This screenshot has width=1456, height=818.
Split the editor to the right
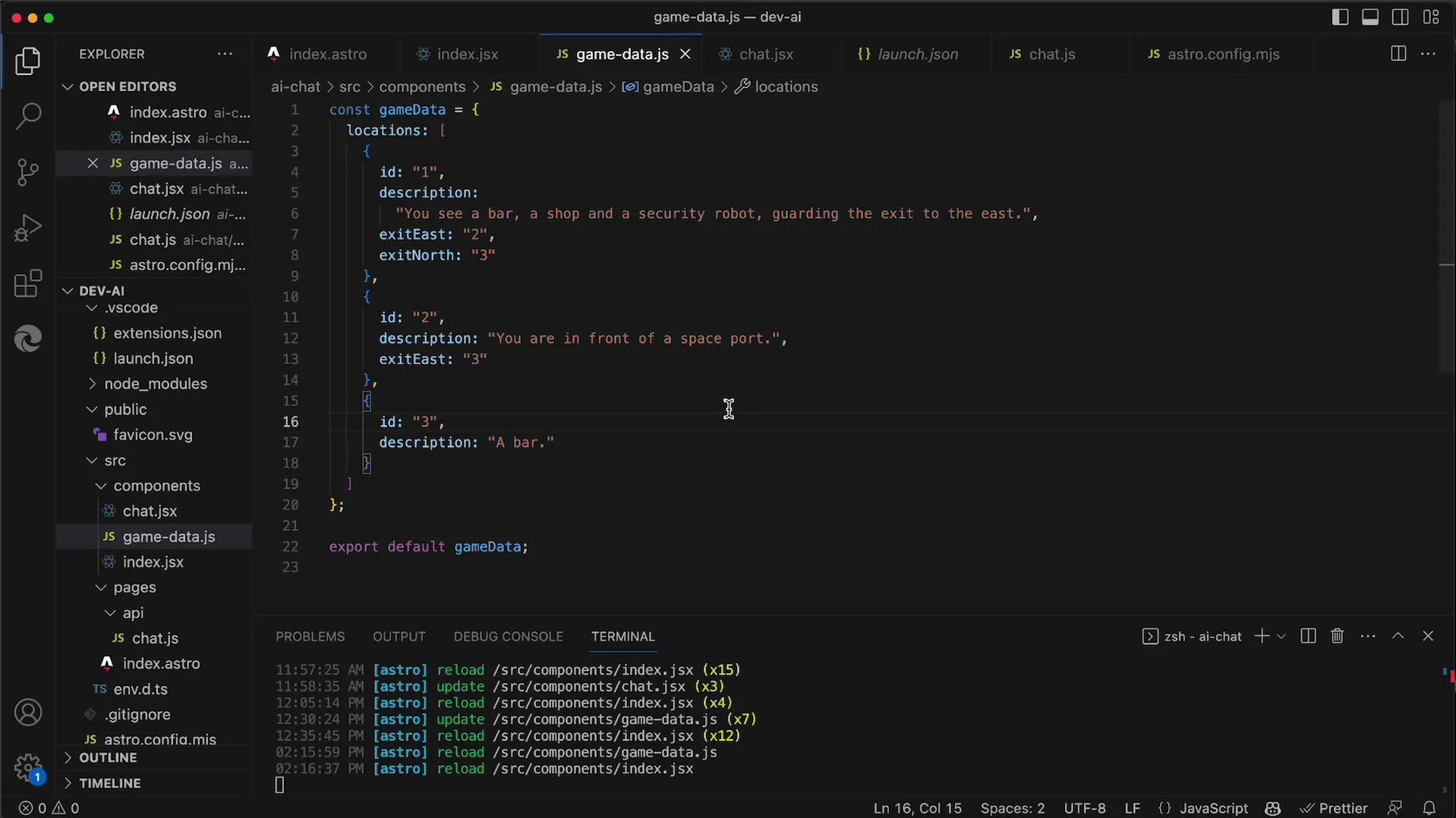(x=1398, y=54)
